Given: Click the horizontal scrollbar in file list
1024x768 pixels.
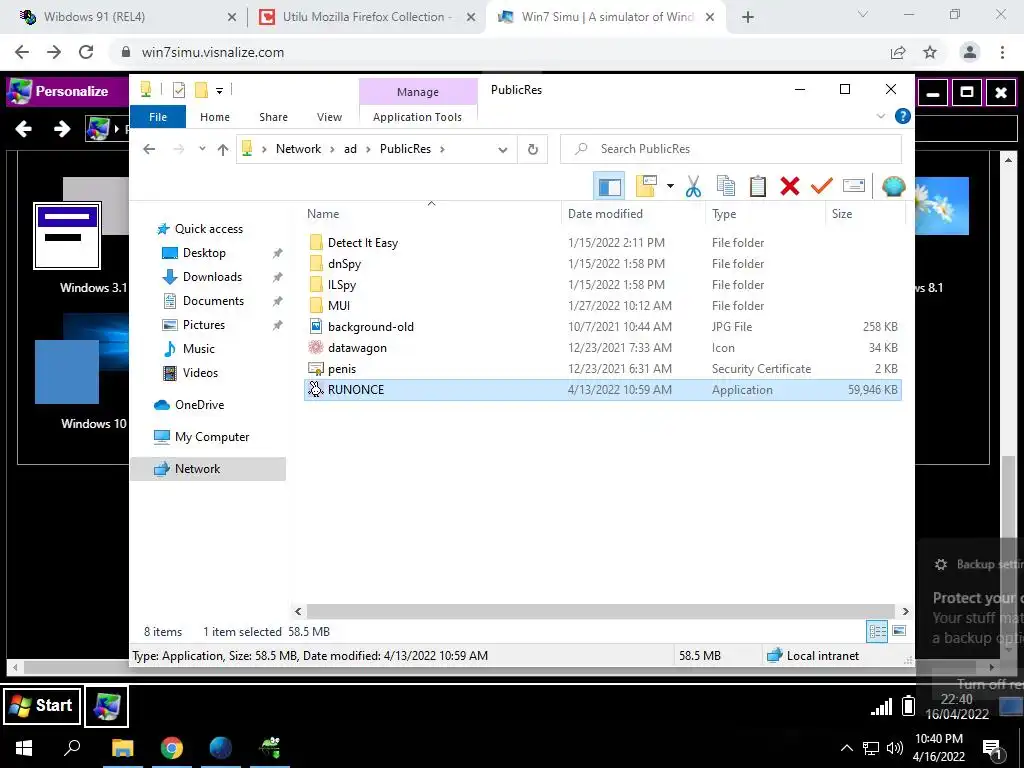Looking at the screenshot, I should [601, 611].
